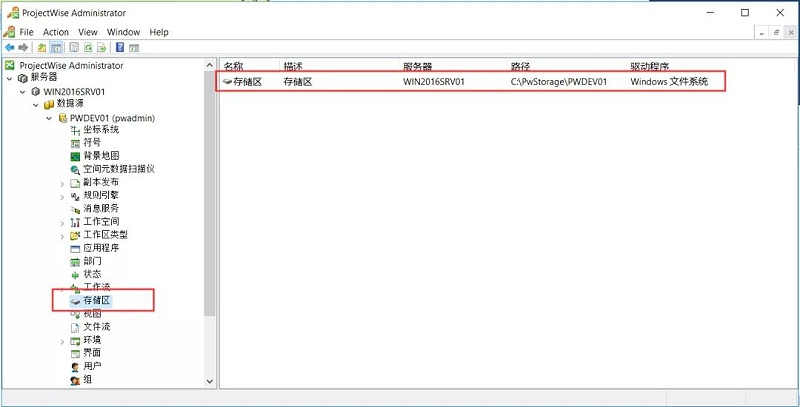Toggle the Show/Hide Action Pane toolbar icon

[134, 47]
